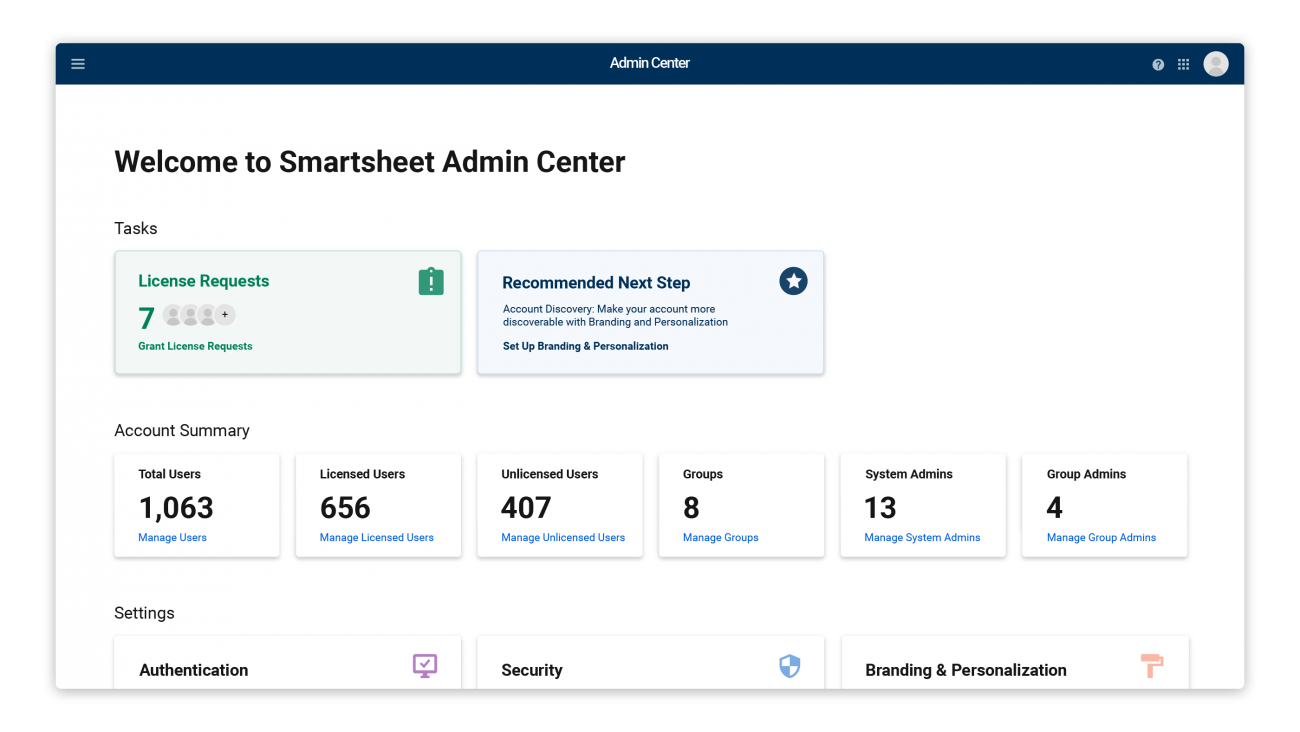This screenshot has width=1300, height=732.
Task: Click the Help question mark icon
Action: [1158, 63]
